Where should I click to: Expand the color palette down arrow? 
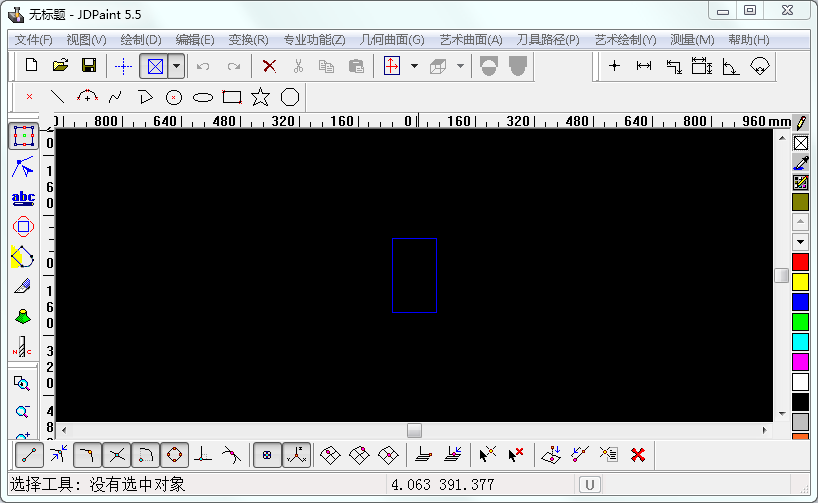pos(800,242)
